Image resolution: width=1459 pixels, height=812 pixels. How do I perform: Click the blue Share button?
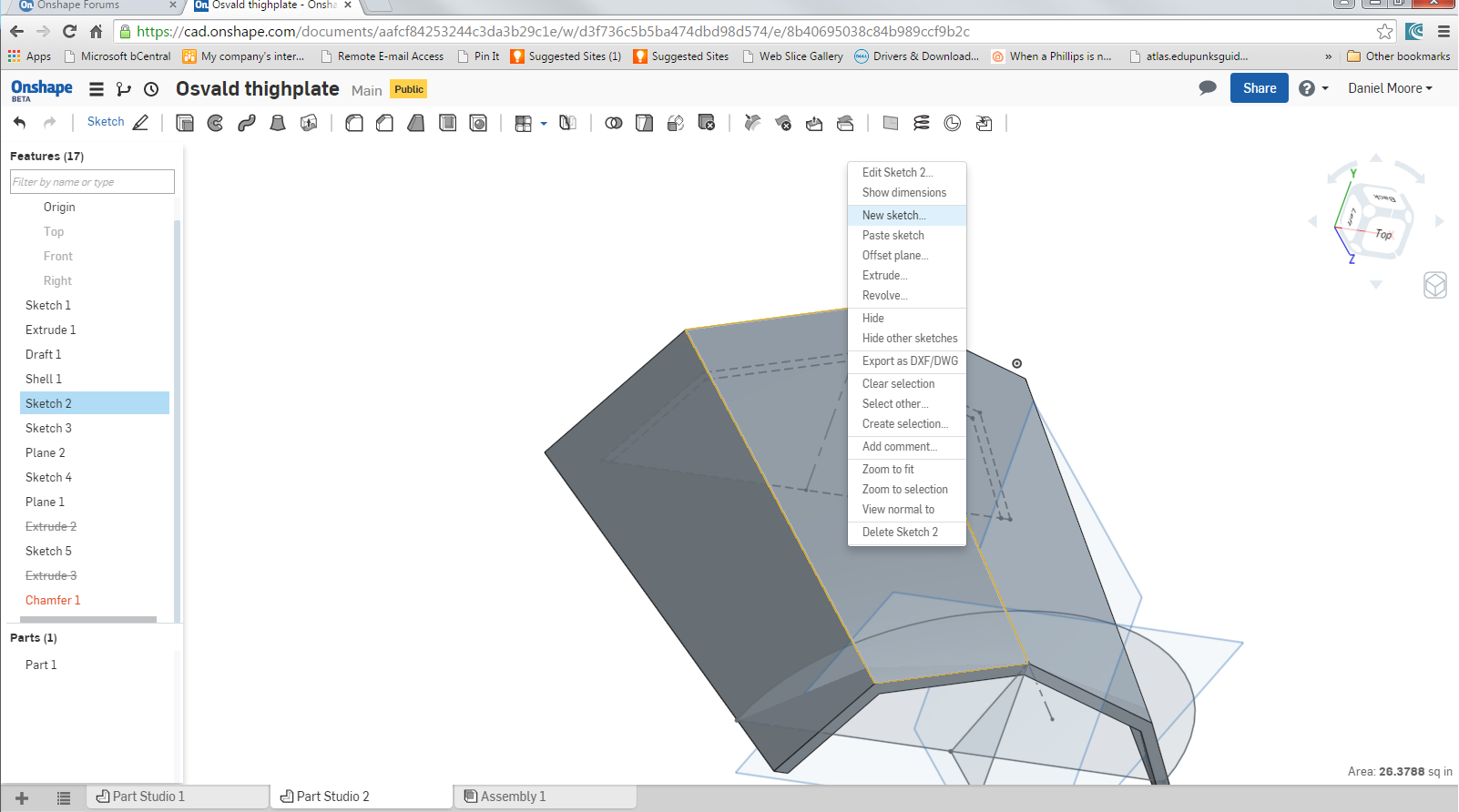coord(1260,88)
